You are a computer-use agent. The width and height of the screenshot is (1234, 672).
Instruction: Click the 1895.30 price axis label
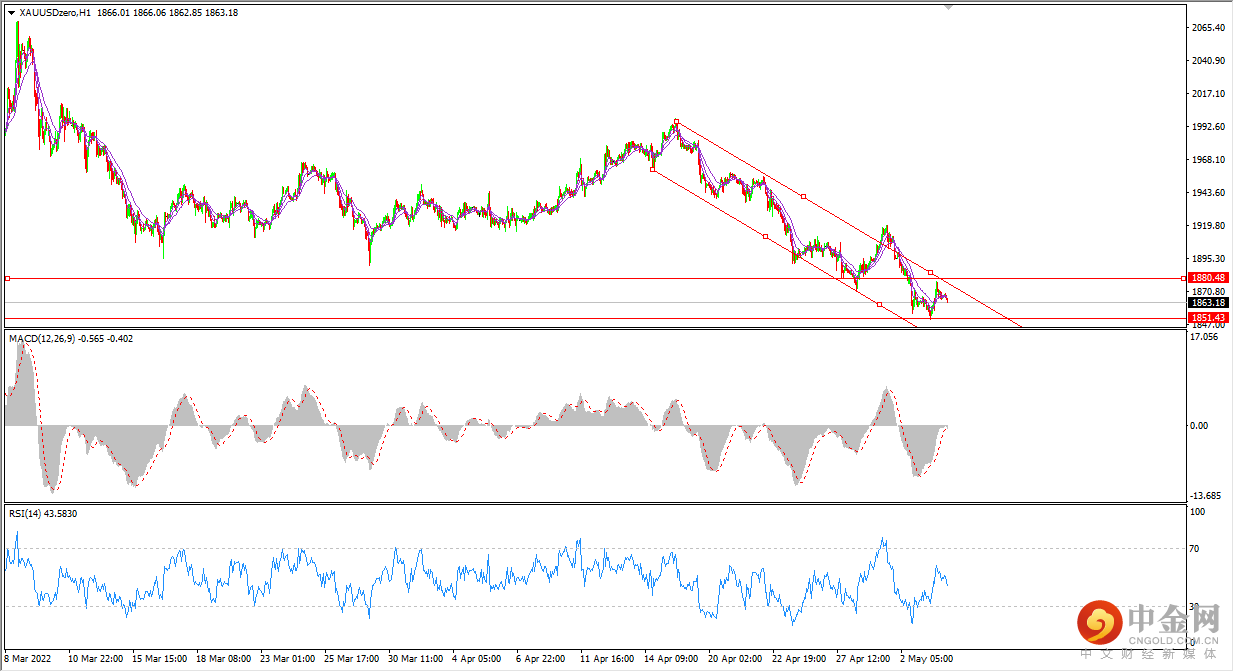1210,259
